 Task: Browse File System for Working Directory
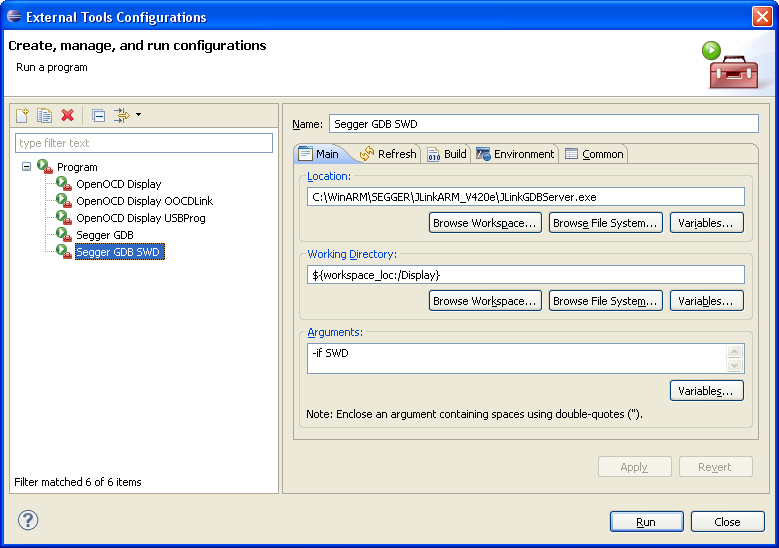606,301
